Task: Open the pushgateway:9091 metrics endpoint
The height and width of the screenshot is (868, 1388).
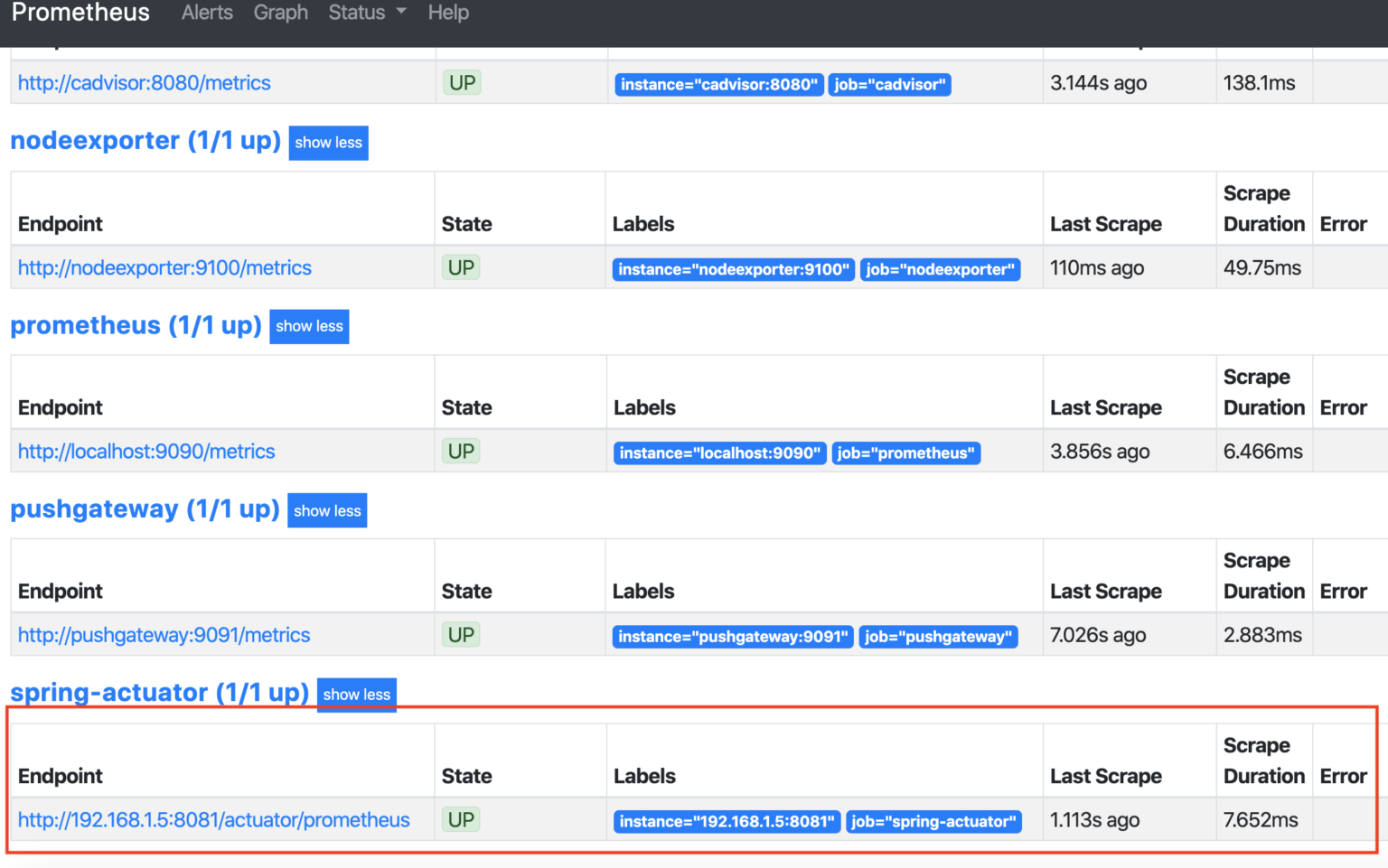Action: tap(164, 636)
